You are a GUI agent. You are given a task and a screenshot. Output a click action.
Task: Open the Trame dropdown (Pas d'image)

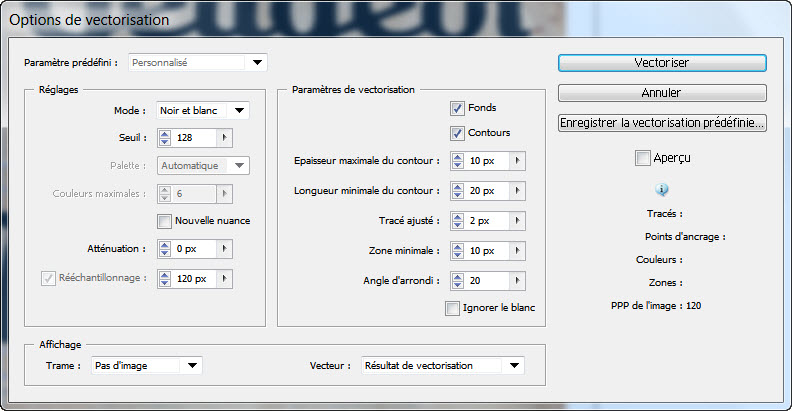[146, 366]
